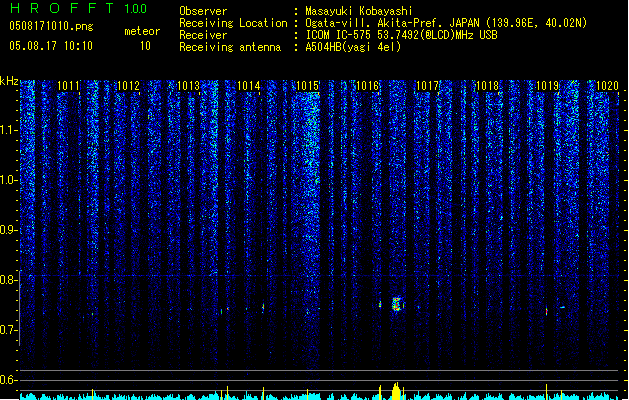Click the Receiving antenna label
The width and height of the screenshot is (629, 400).
230,47
